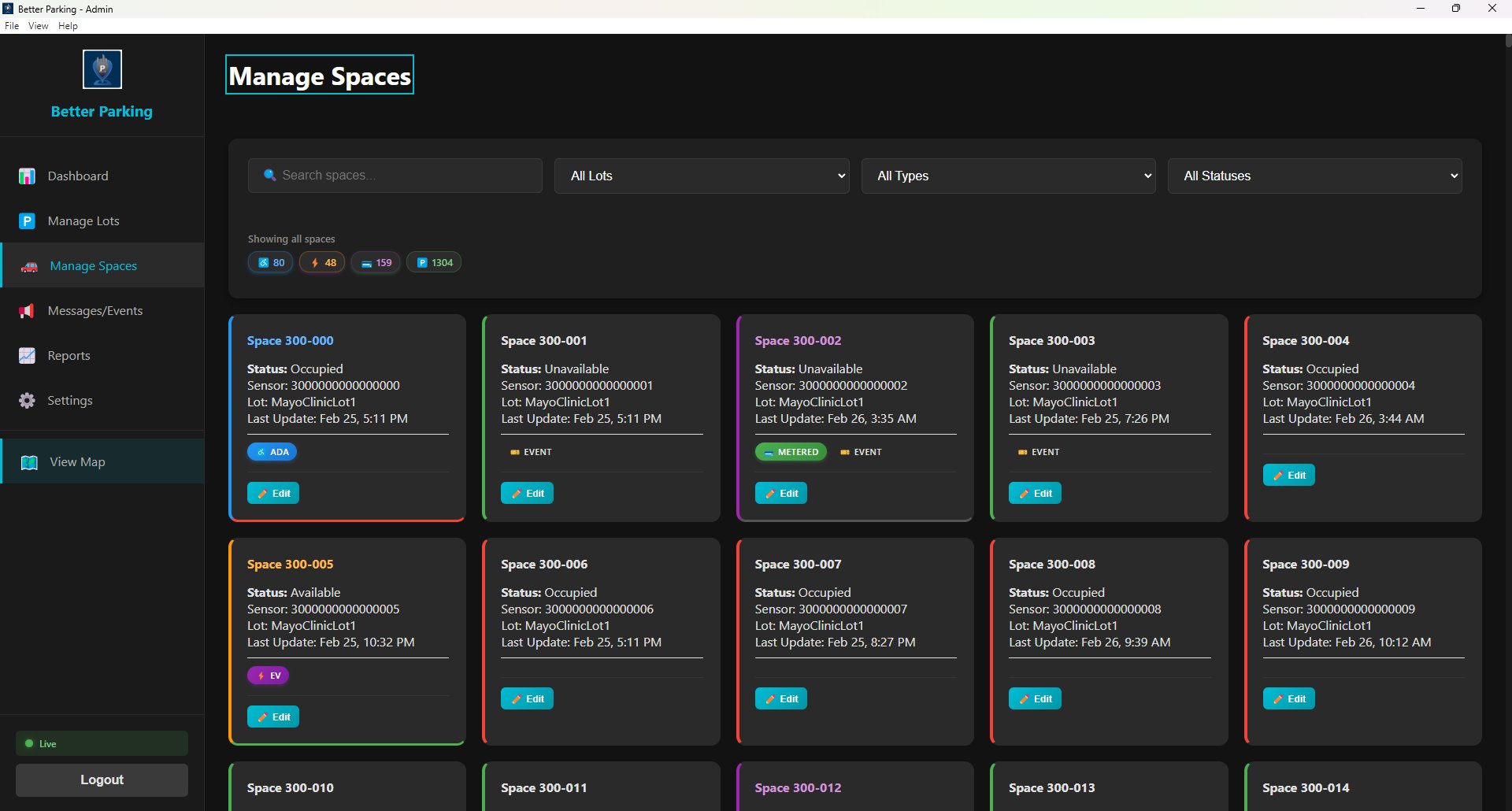This screenshot has height=811, width=1512.
Task: Click the Messages/Events megaphone icon
Action: [27, 311]
